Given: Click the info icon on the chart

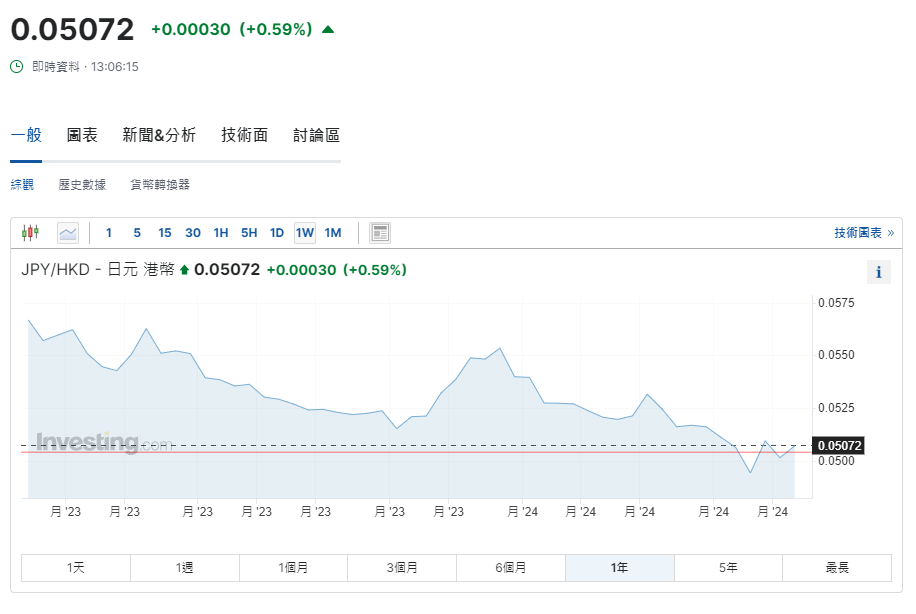Looking at the screenshot, I should coord(878,271).
